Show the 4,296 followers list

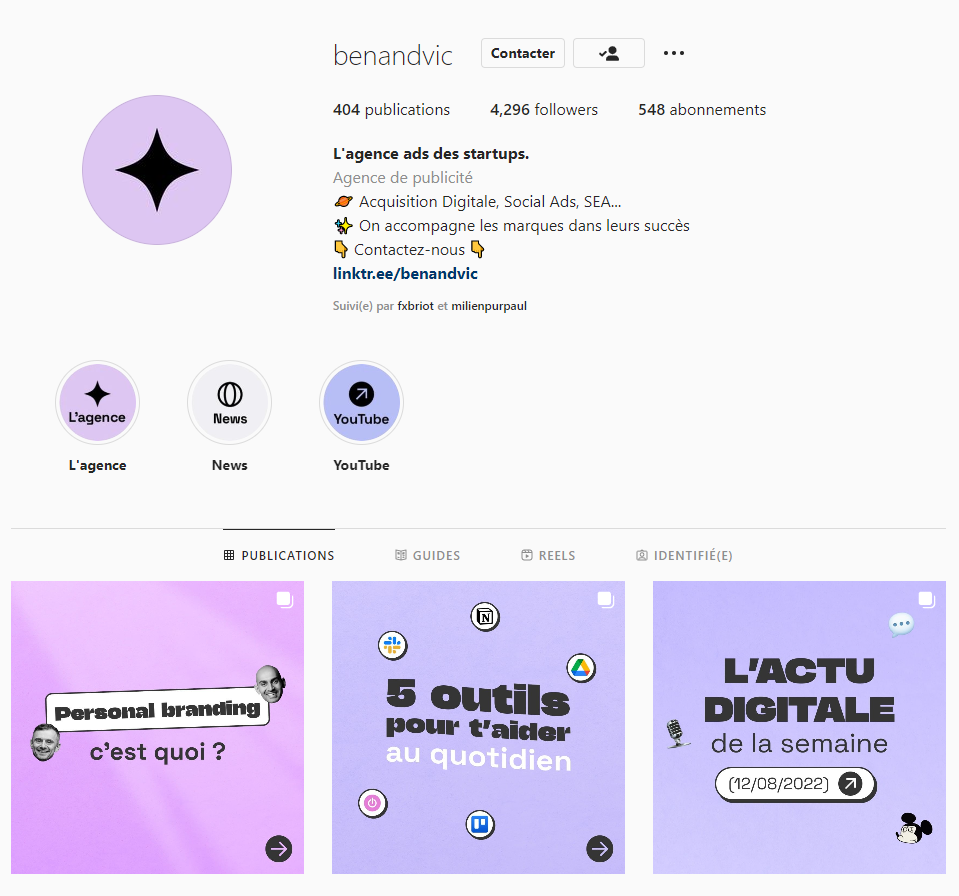pyautogui.click(x=544, y=109)
